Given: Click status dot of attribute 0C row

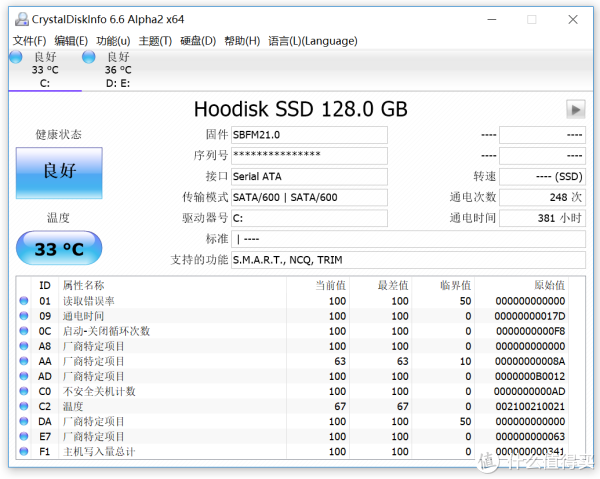Looking at the screenshot, I should point(24,331).
